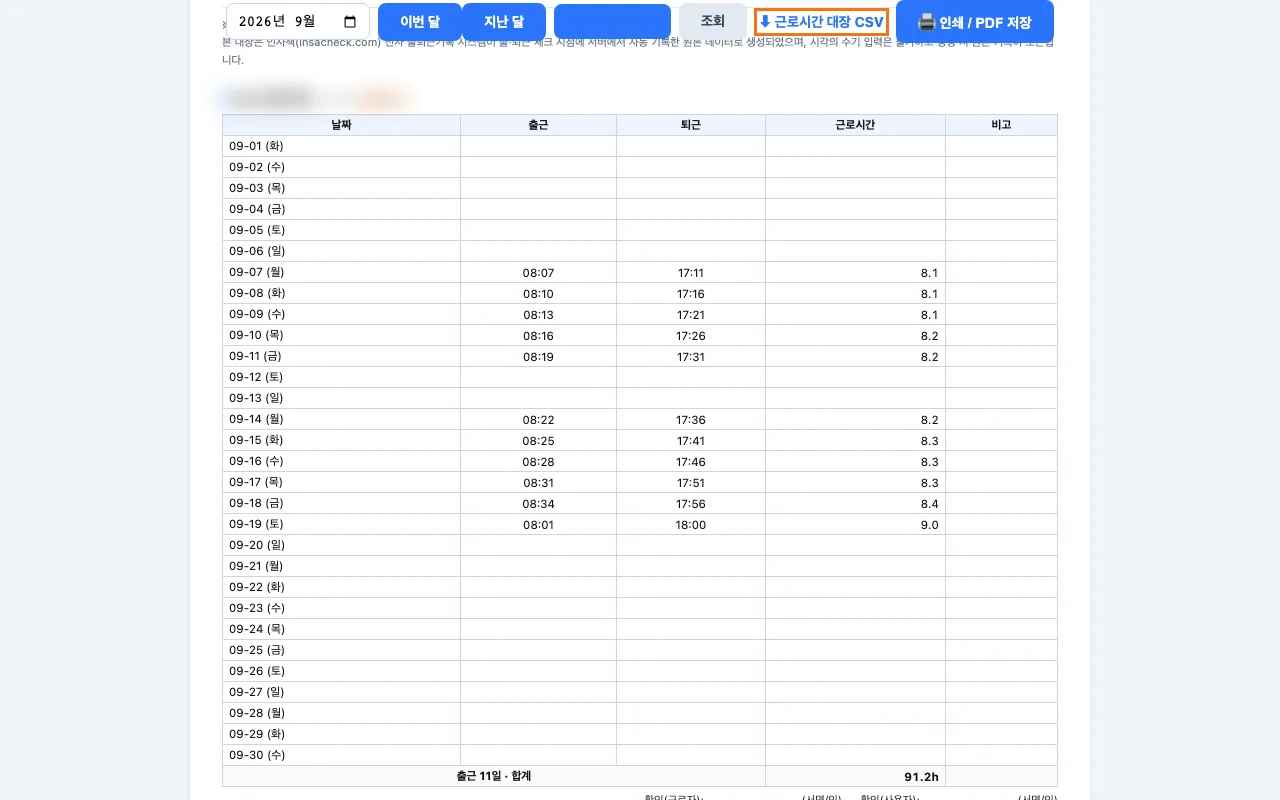
Task: Click clock-out time 17:21
Action: click(x=691, y=315)
